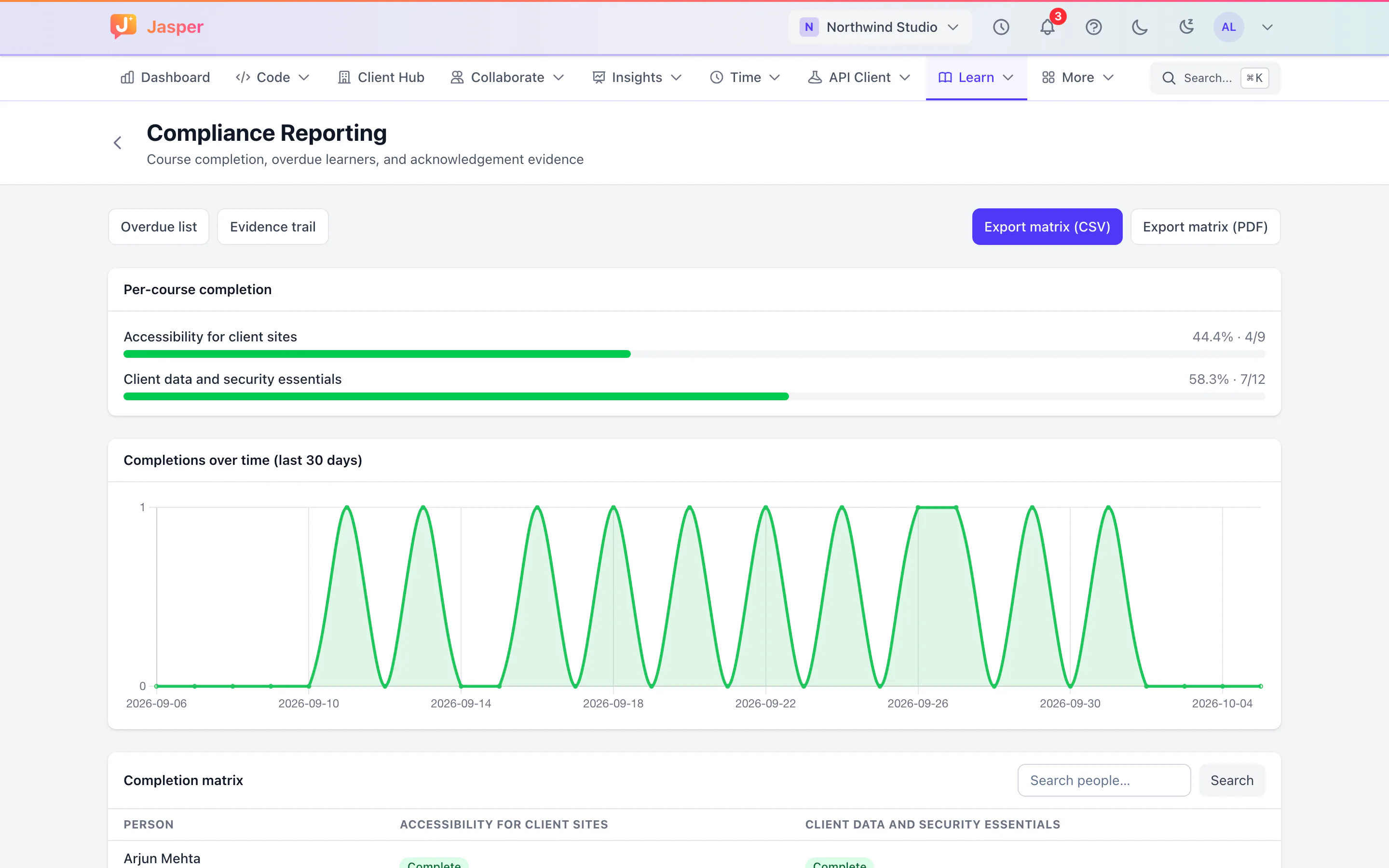
Task: Go back with the left arrow icon
Action: tap(117, 143)
